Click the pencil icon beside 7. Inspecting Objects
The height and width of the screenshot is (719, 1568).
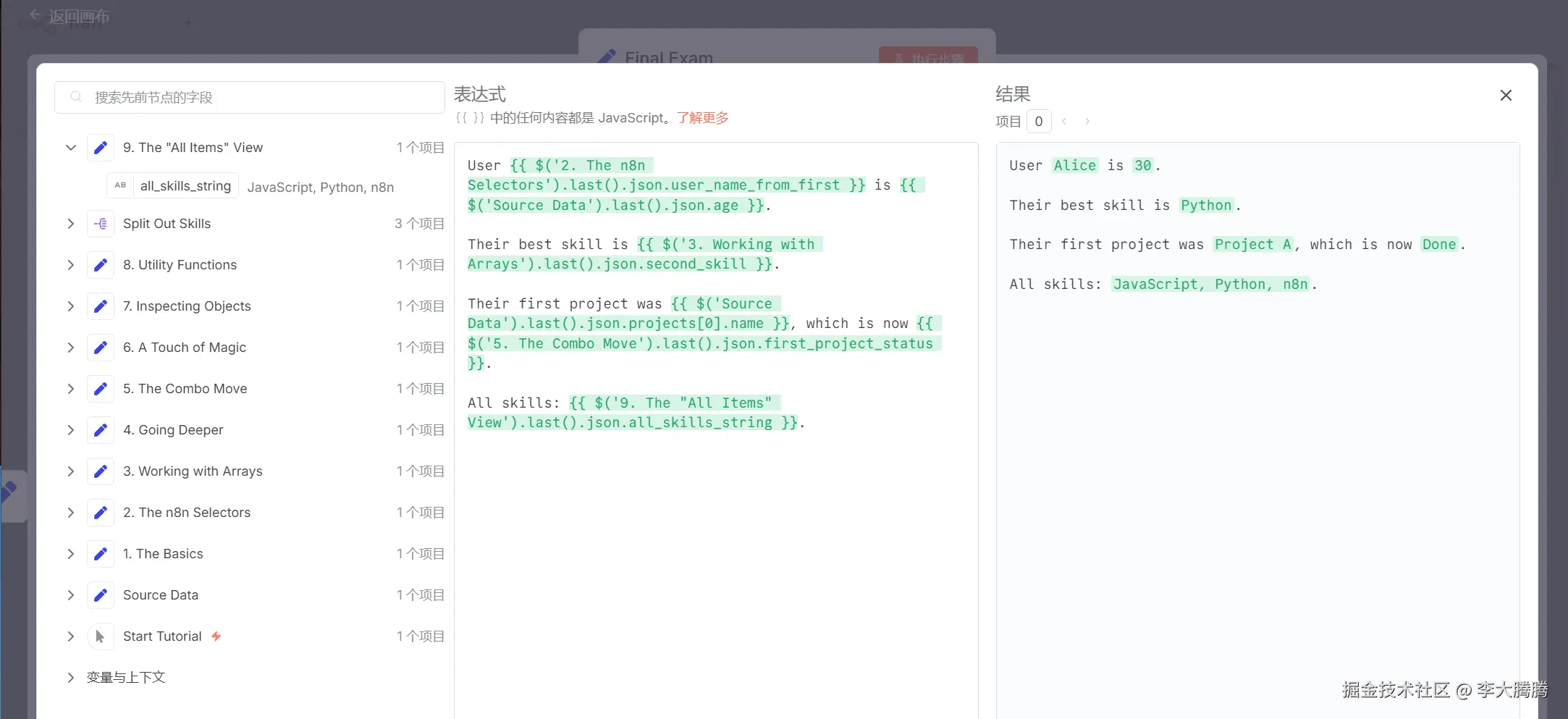click(101, 306)
